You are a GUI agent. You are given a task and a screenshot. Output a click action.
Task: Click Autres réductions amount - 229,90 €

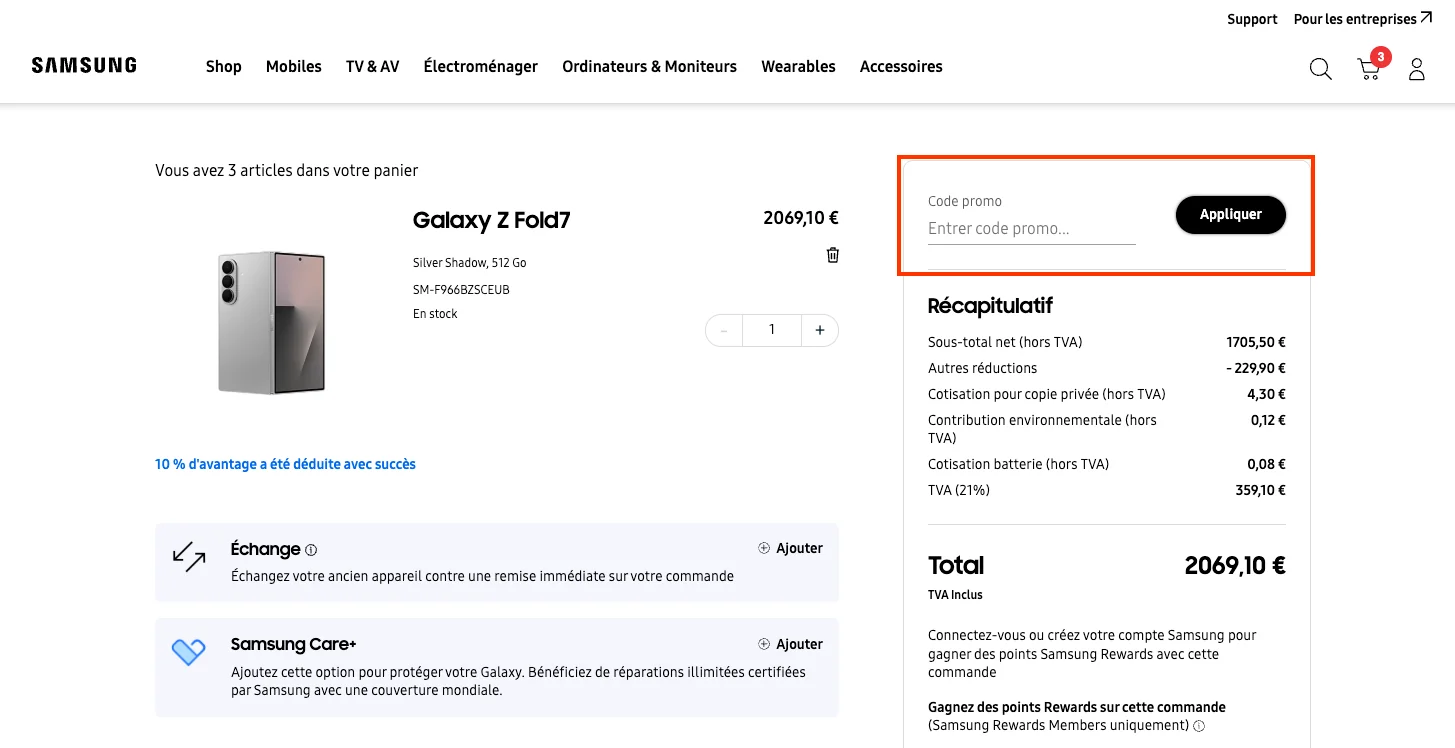(1255, 368)
